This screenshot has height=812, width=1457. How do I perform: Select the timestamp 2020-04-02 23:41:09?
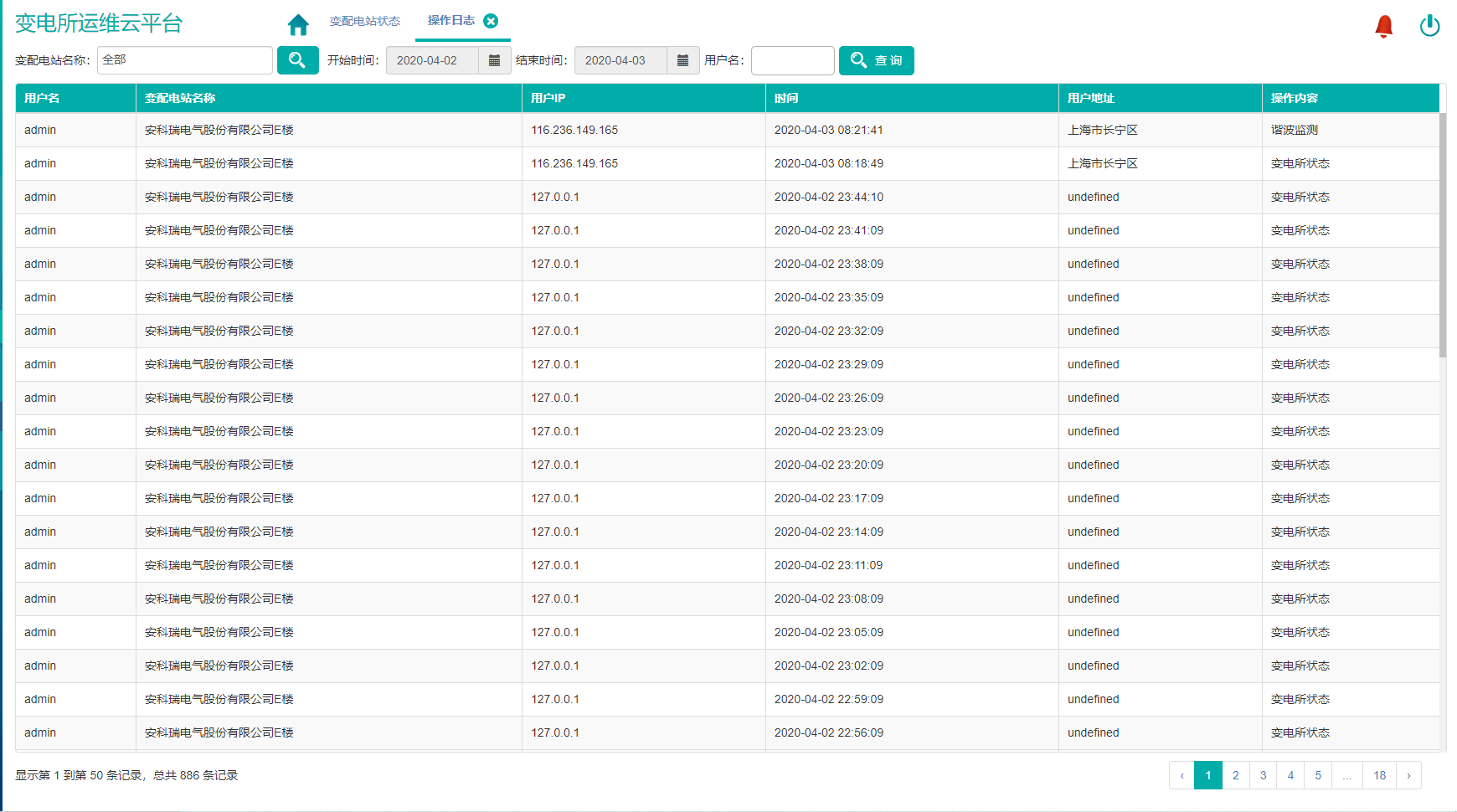click(x=829, y=230)
